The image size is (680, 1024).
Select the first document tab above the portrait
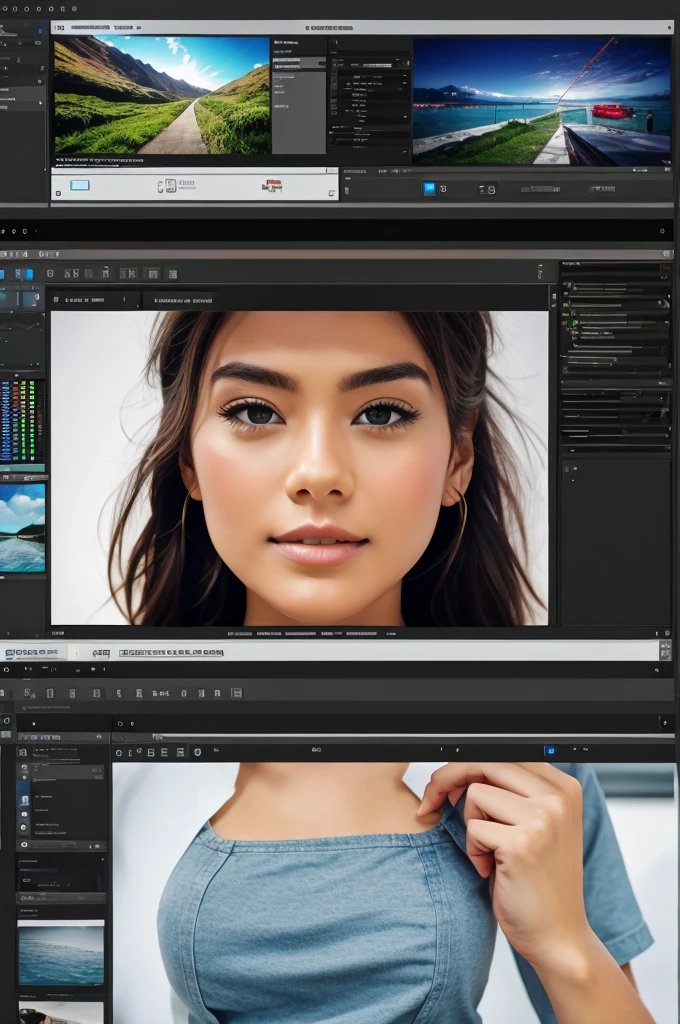pyautogui.click(x=95, y=300)
